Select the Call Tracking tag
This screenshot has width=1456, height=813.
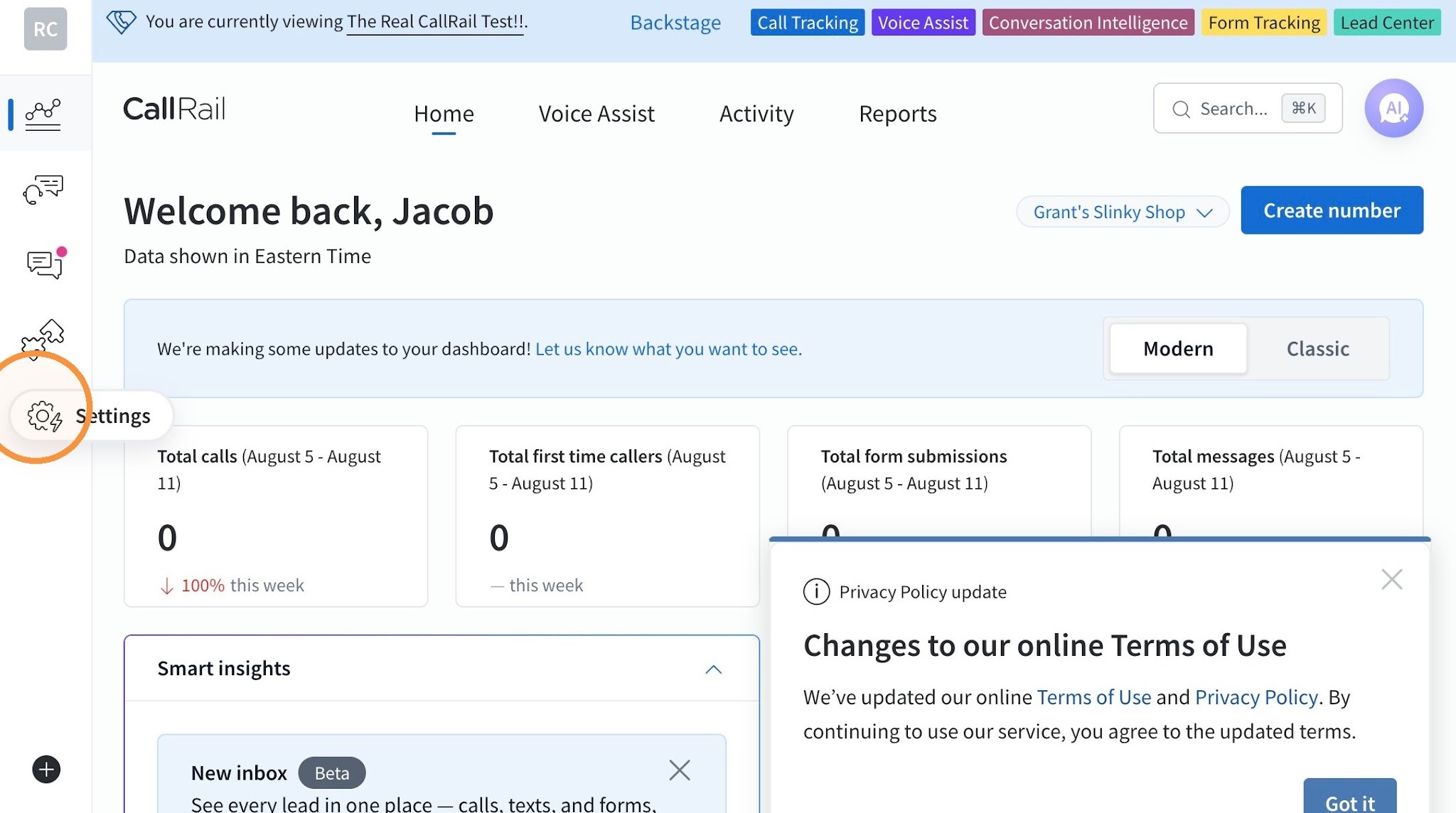click(808, 23)
